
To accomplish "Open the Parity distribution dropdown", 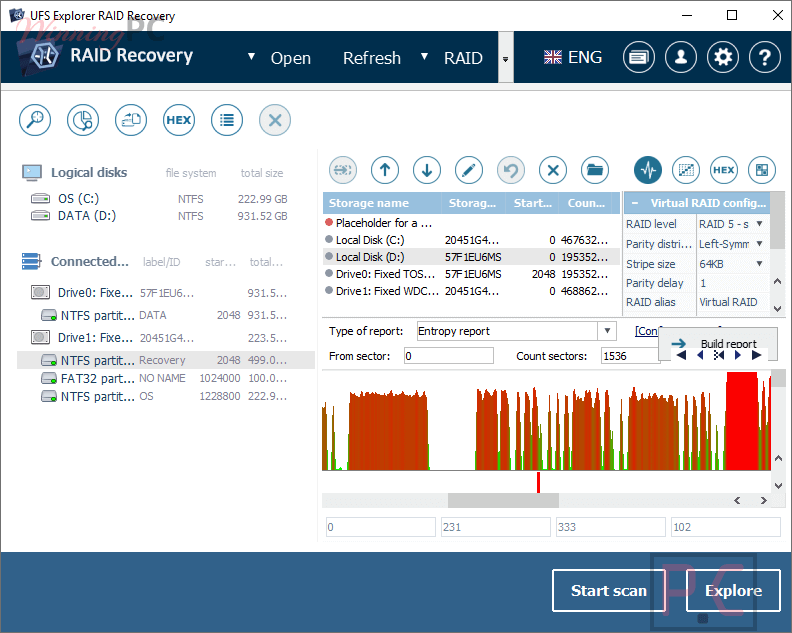I will click(759, 244).
